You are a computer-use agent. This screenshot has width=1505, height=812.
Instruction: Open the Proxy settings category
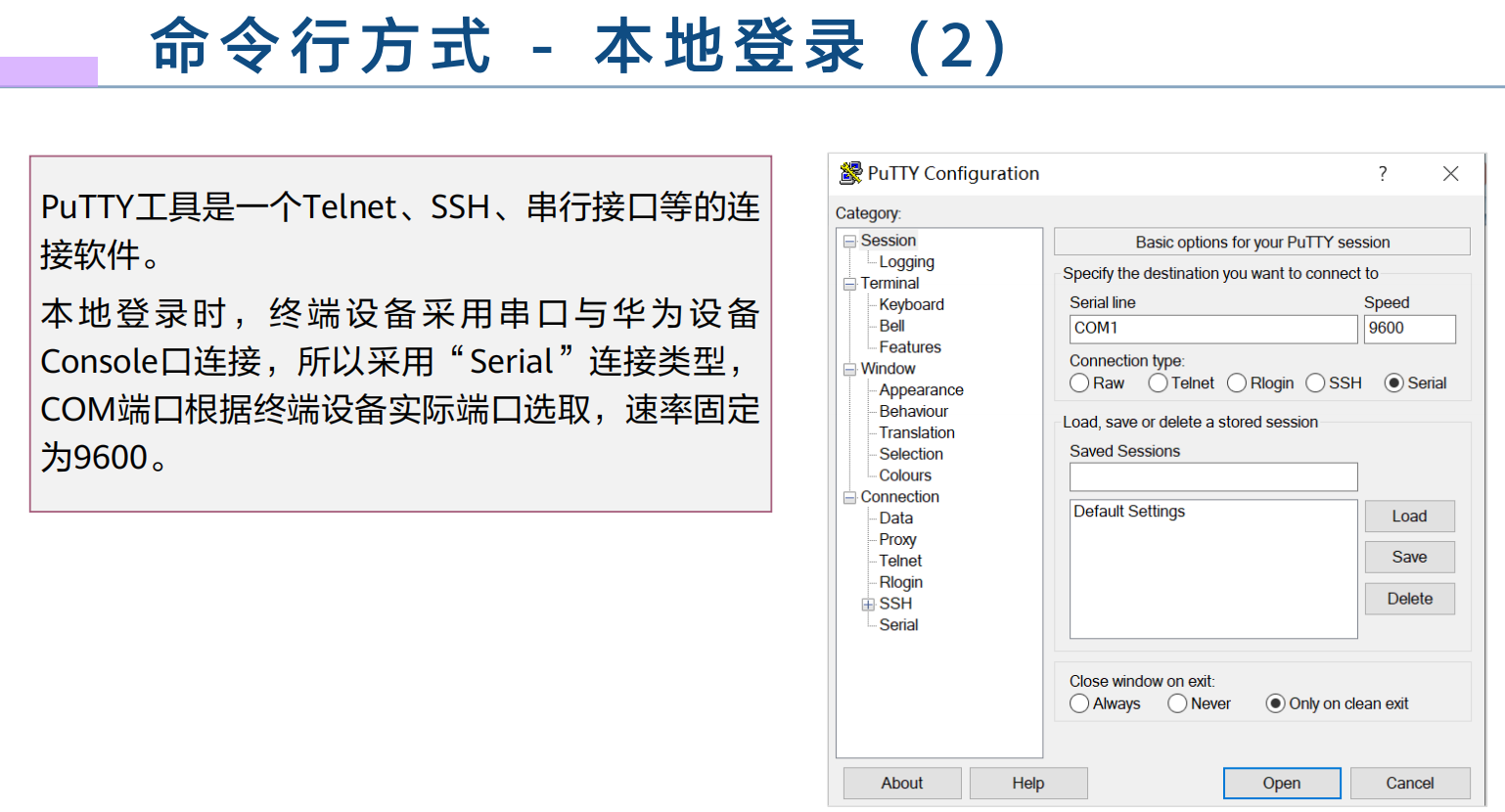[897, 540]
